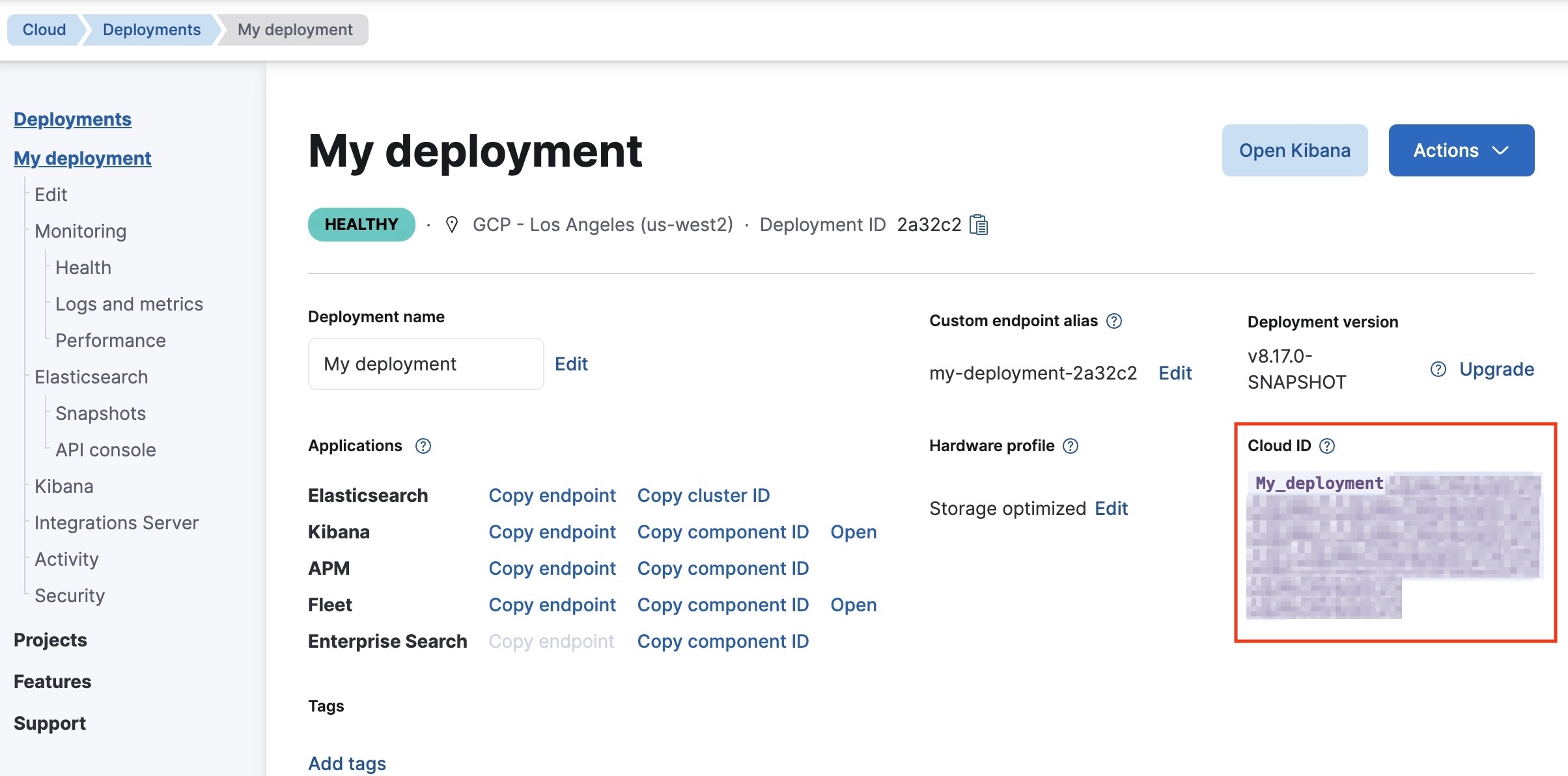
Task: Open the Actions dropdown menu
Action: [1461, 150]
